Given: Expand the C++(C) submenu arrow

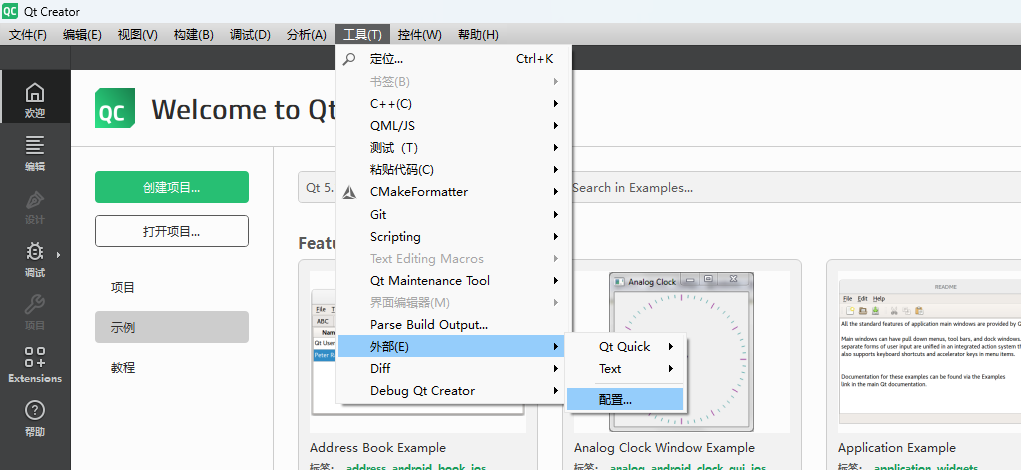Looking at the screenshot, I should 556,104.
